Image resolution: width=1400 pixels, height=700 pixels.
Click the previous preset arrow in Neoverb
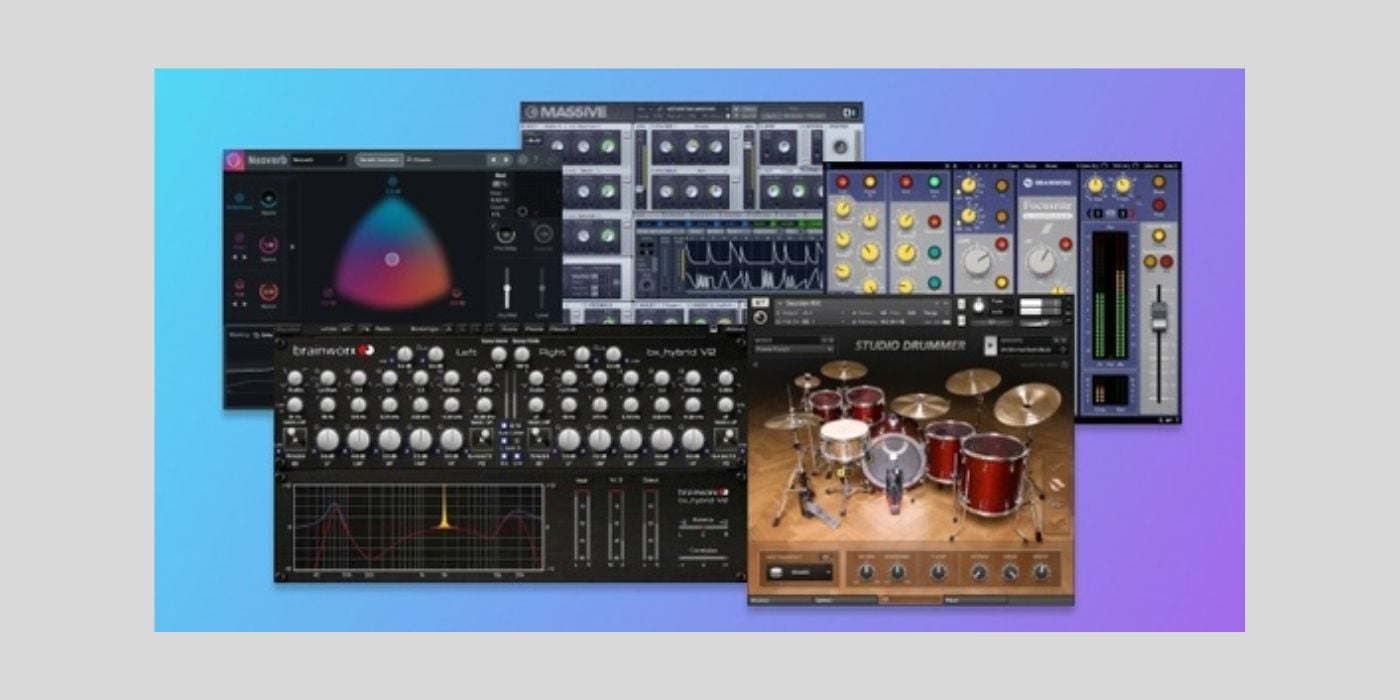pyautogui.click(x=492, y=160)
